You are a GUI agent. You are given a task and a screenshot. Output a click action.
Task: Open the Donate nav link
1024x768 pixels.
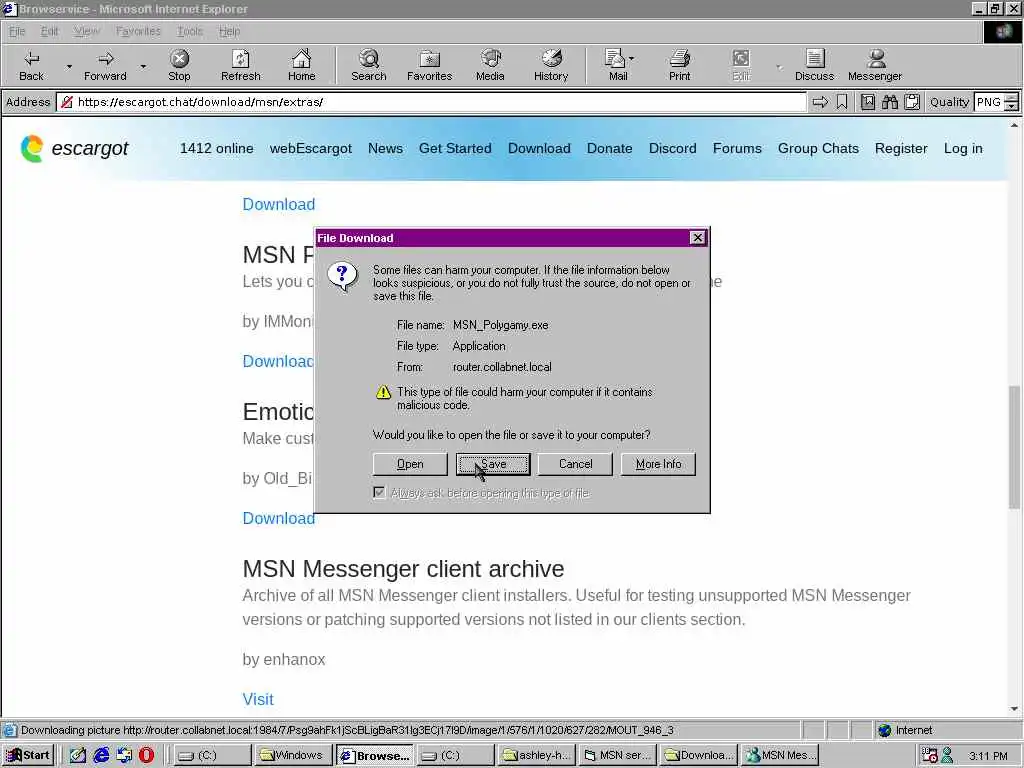coord(609,148)
